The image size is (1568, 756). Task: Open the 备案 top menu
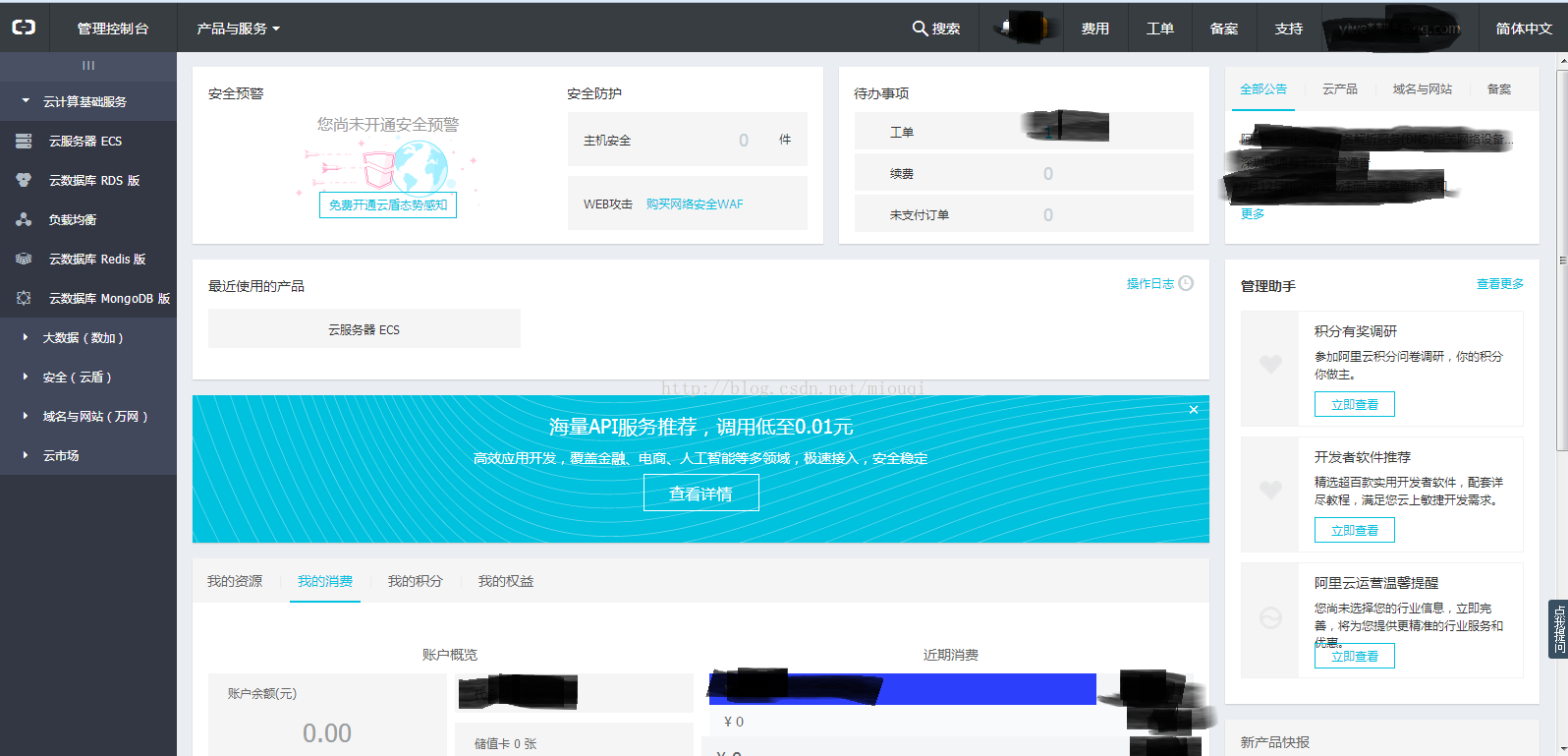coord(1224,29)
